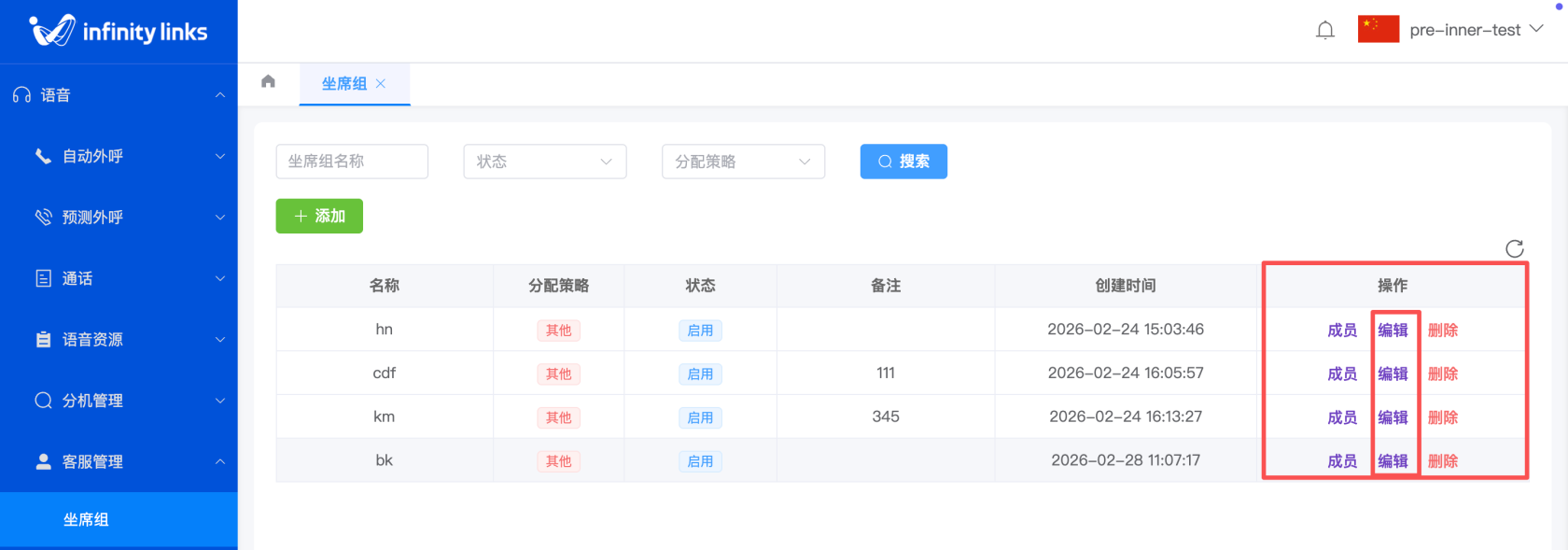Open 成员 for the hn row
Screen dimensions: 1568x550
coord(1342,331)
